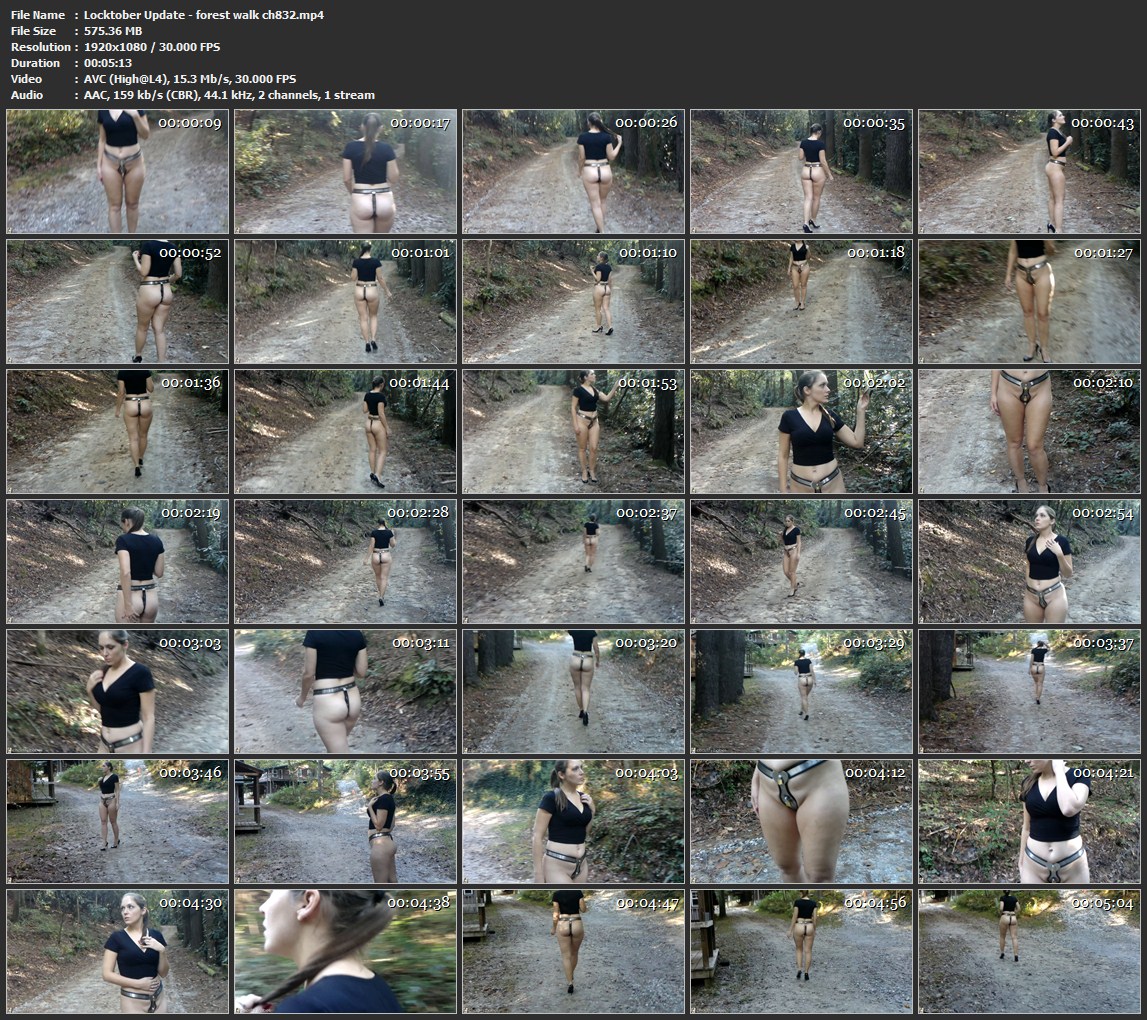Pick the frame marked 00:01:53
Viewport: 1147px width, 1020px height.
(x=574, y=432)
